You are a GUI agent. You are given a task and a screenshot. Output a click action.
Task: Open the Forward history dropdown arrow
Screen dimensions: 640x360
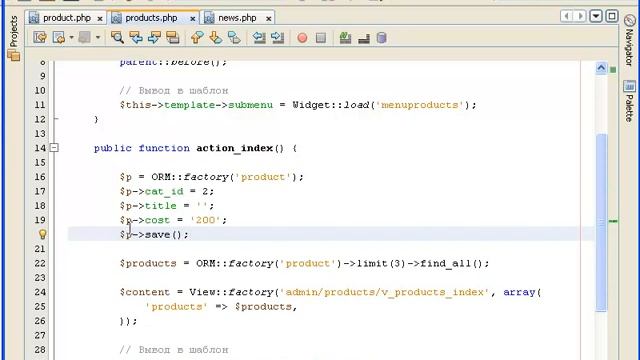click(x=98, y=38)
